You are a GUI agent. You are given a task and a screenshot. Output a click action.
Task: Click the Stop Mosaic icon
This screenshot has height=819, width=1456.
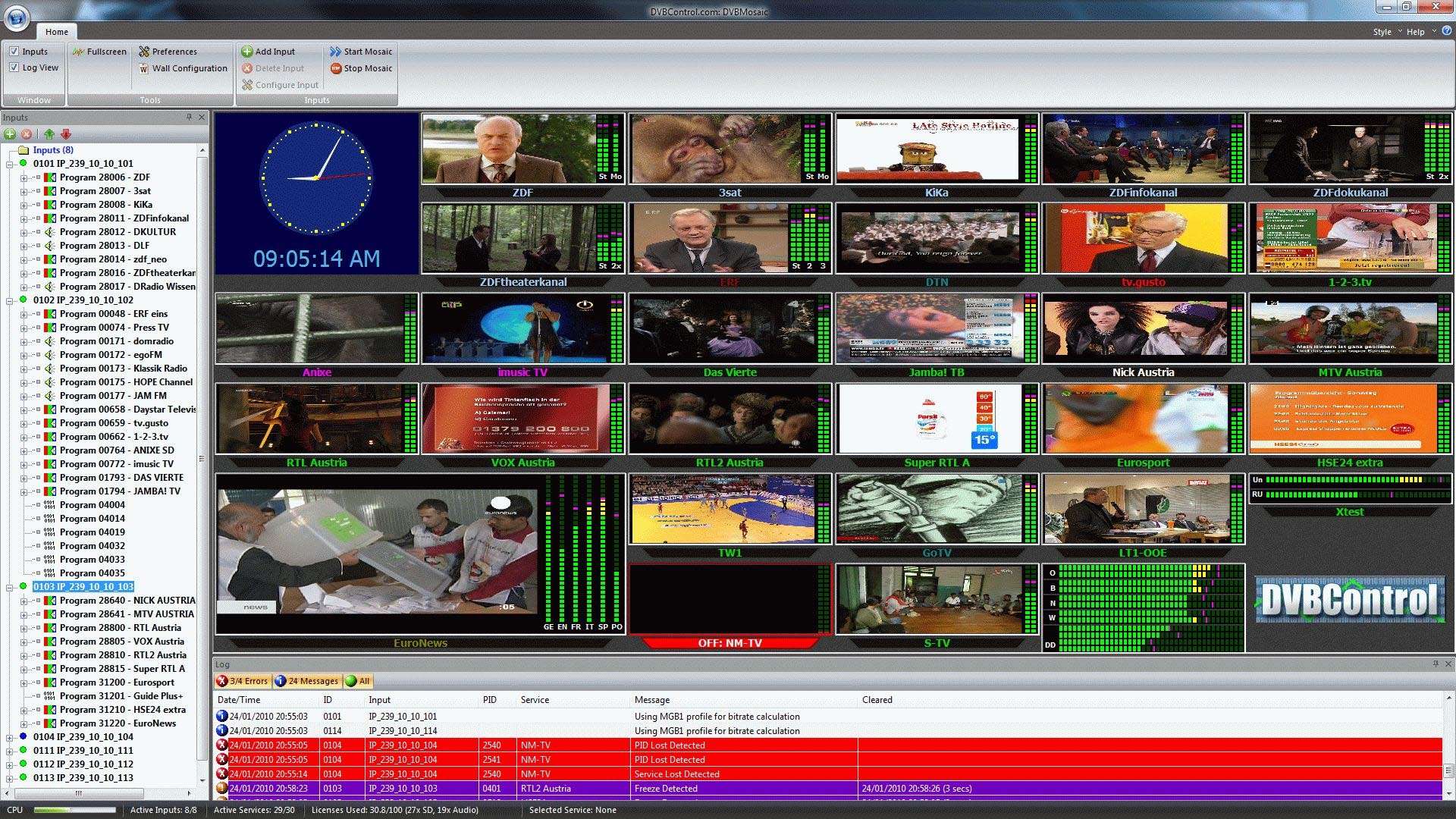click(336, 68)
